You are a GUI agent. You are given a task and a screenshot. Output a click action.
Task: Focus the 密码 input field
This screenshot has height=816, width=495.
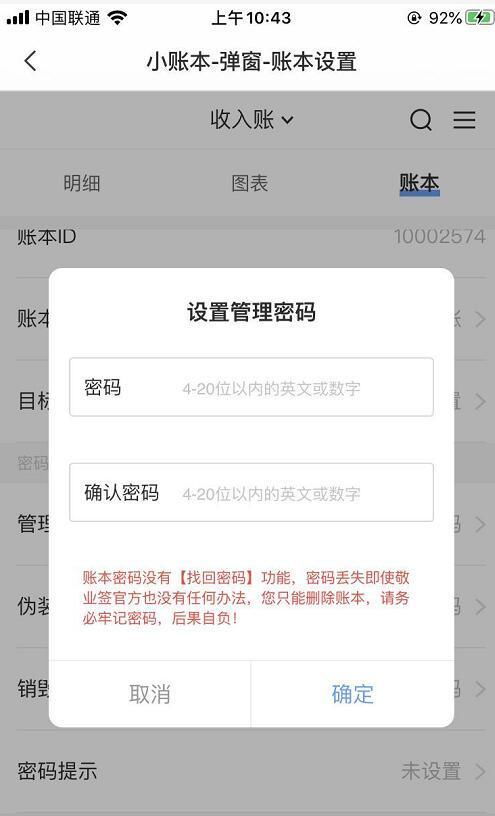(251, 387)
